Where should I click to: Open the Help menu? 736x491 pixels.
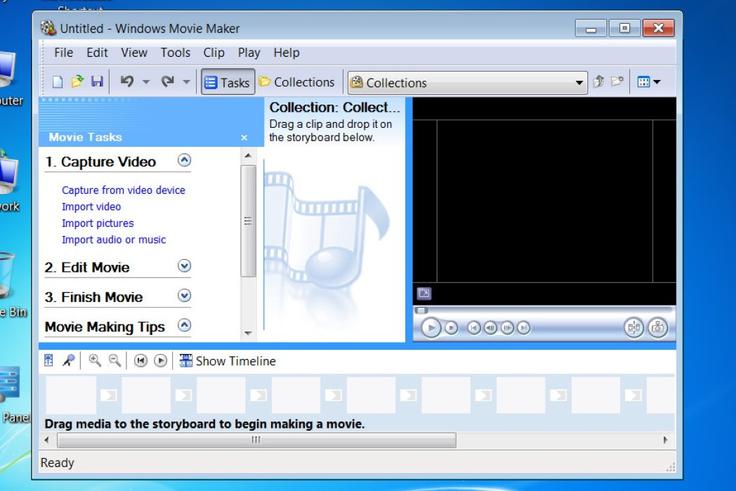pos(286,53)
